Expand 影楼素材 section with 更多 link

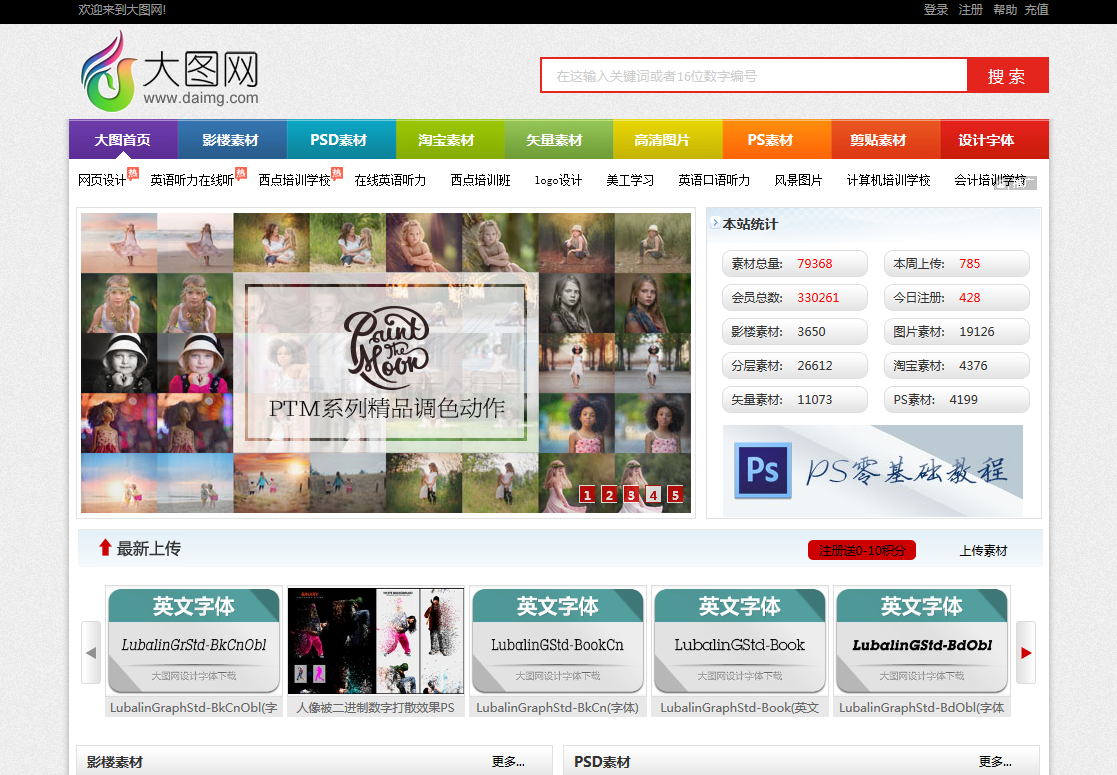pos(508,762)
